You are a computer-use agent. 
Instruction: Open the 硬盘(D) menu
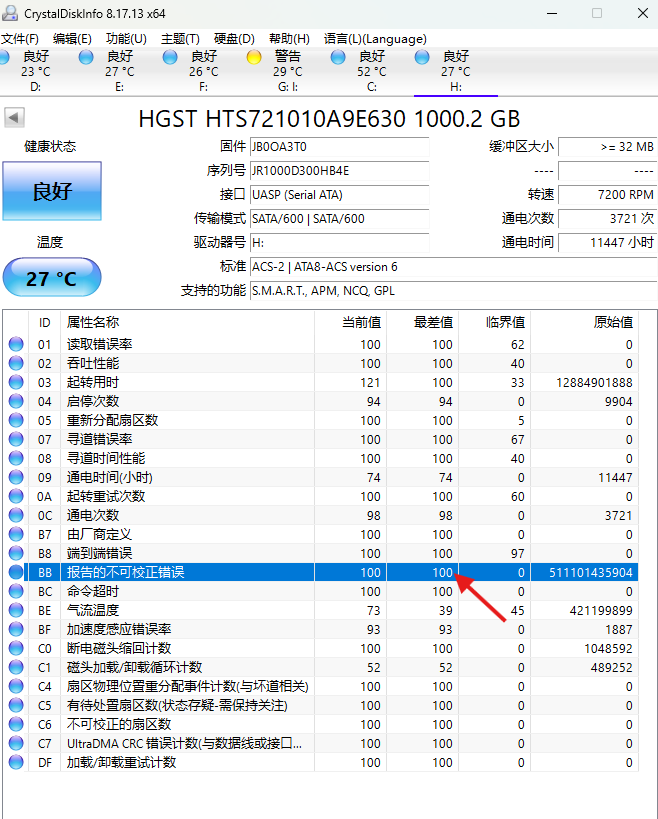click(234, 39)
